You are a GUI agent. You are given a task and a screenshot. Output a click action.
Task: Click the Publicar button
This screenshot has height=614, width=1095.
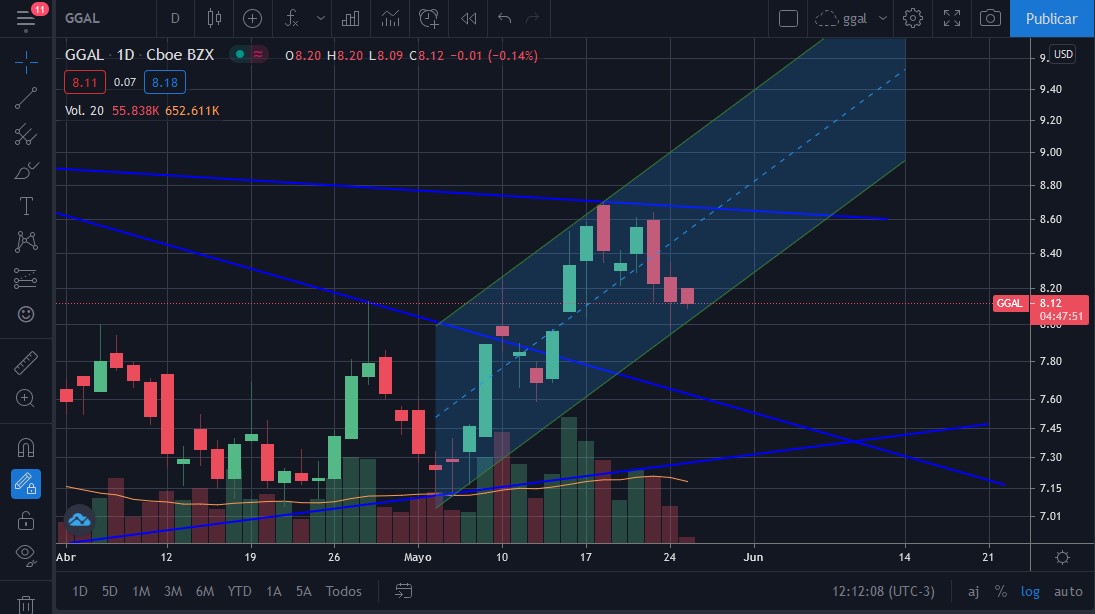1052,19
